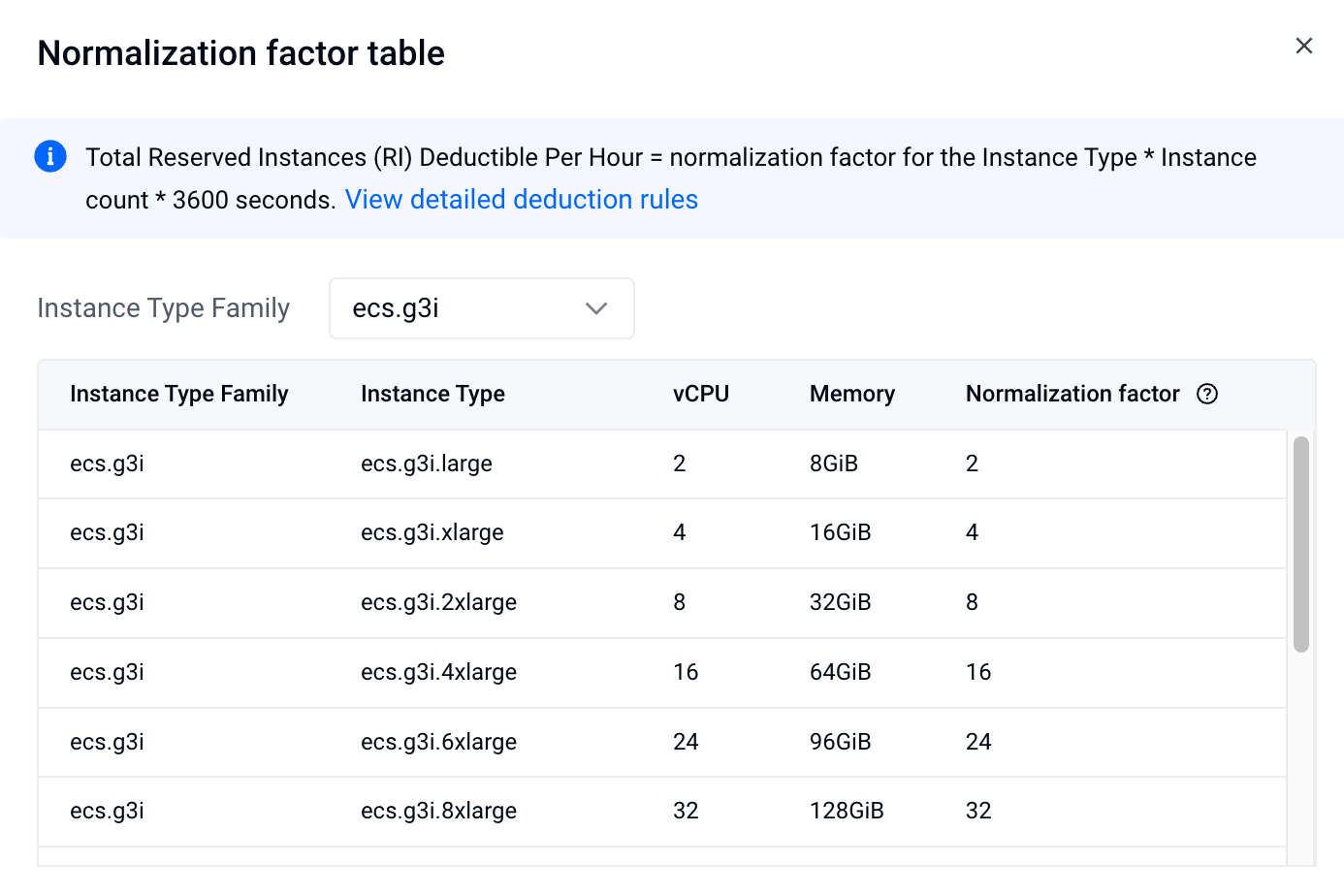Click the 8GiB memory value

(834, 464)
